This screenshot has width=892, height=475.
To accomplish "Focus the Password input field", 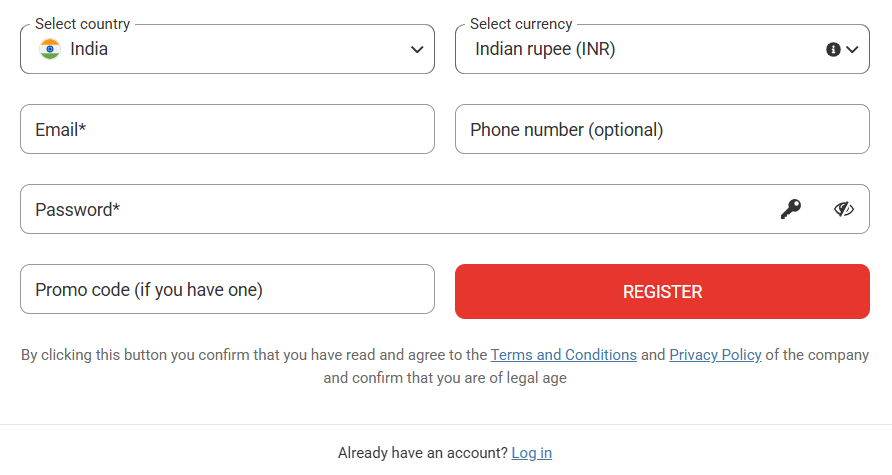I will (x=445, y=209).
